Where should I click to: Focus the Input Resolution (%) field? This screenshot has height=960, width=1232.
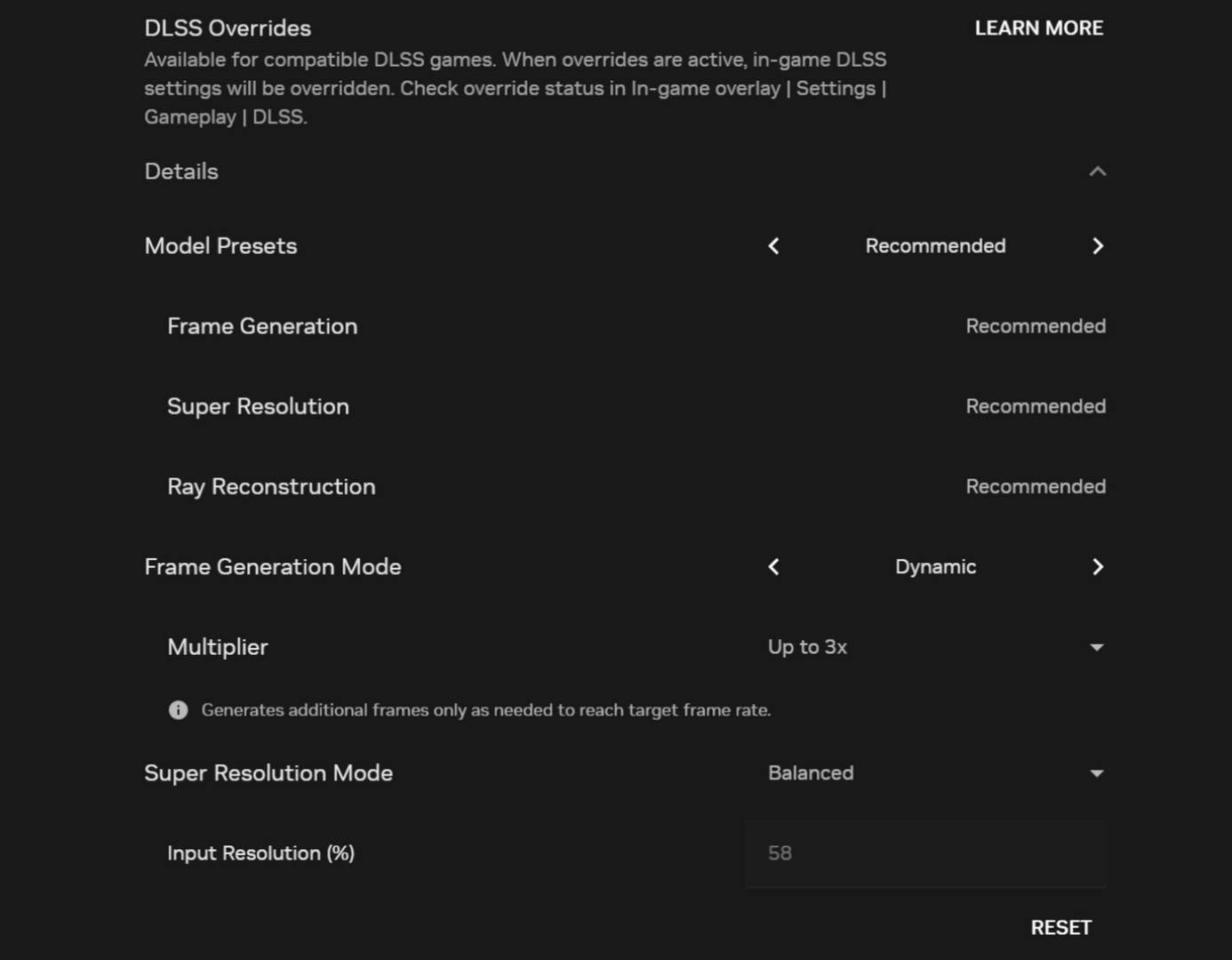tap(926, 853)
